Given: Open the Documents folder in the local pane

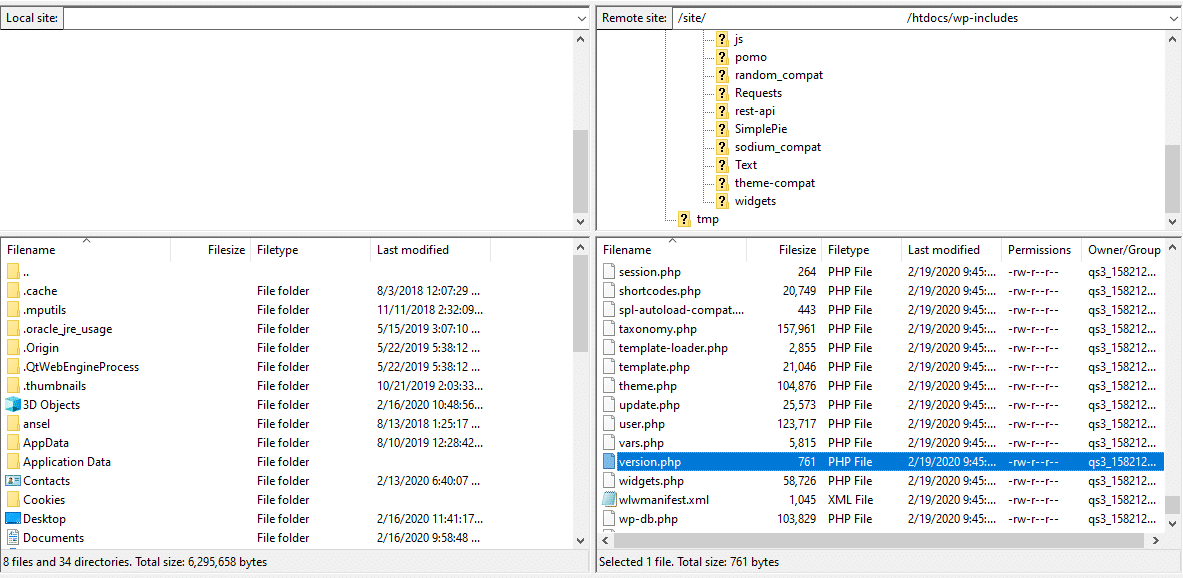Looking at the screenshot, I should pyautogui.click(x=55, y=537).
